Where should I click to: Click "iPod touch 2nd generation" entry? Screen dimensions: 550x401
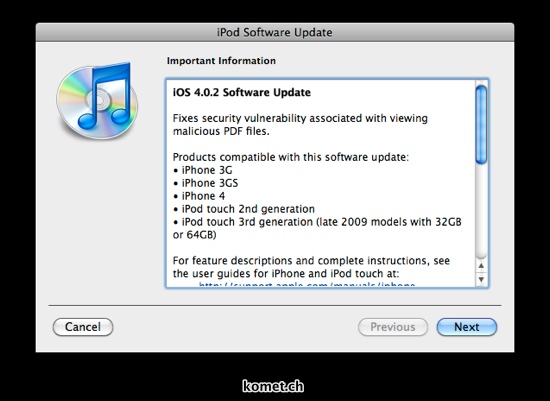244,209
